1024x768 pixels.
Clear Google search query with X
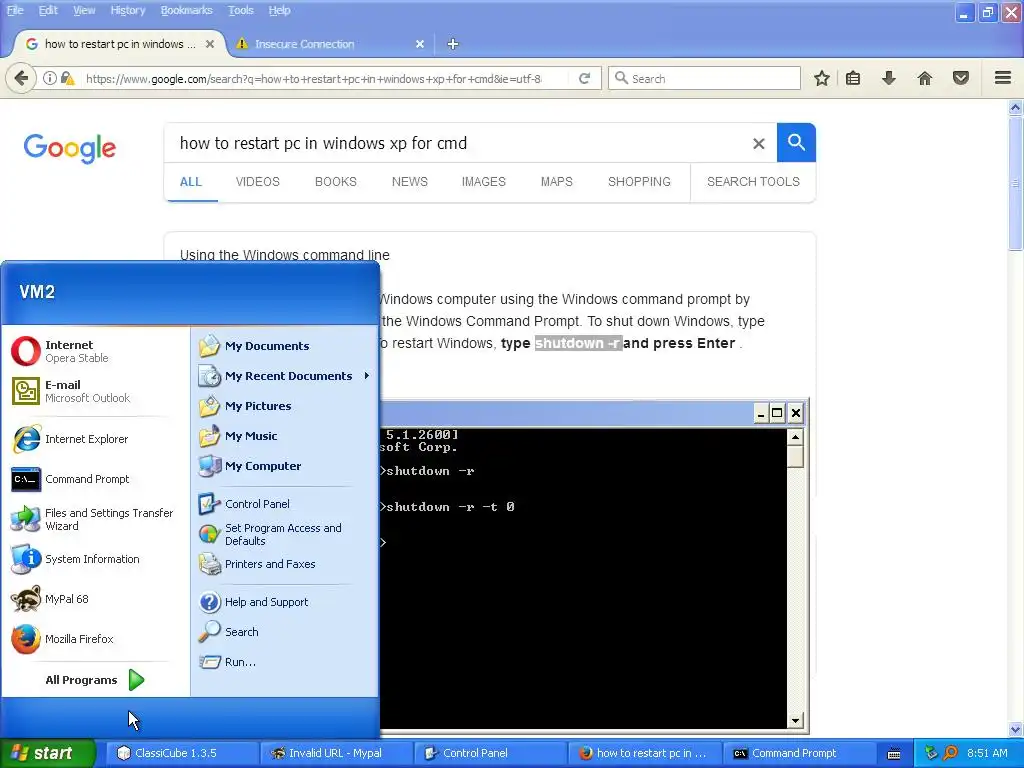758,144
